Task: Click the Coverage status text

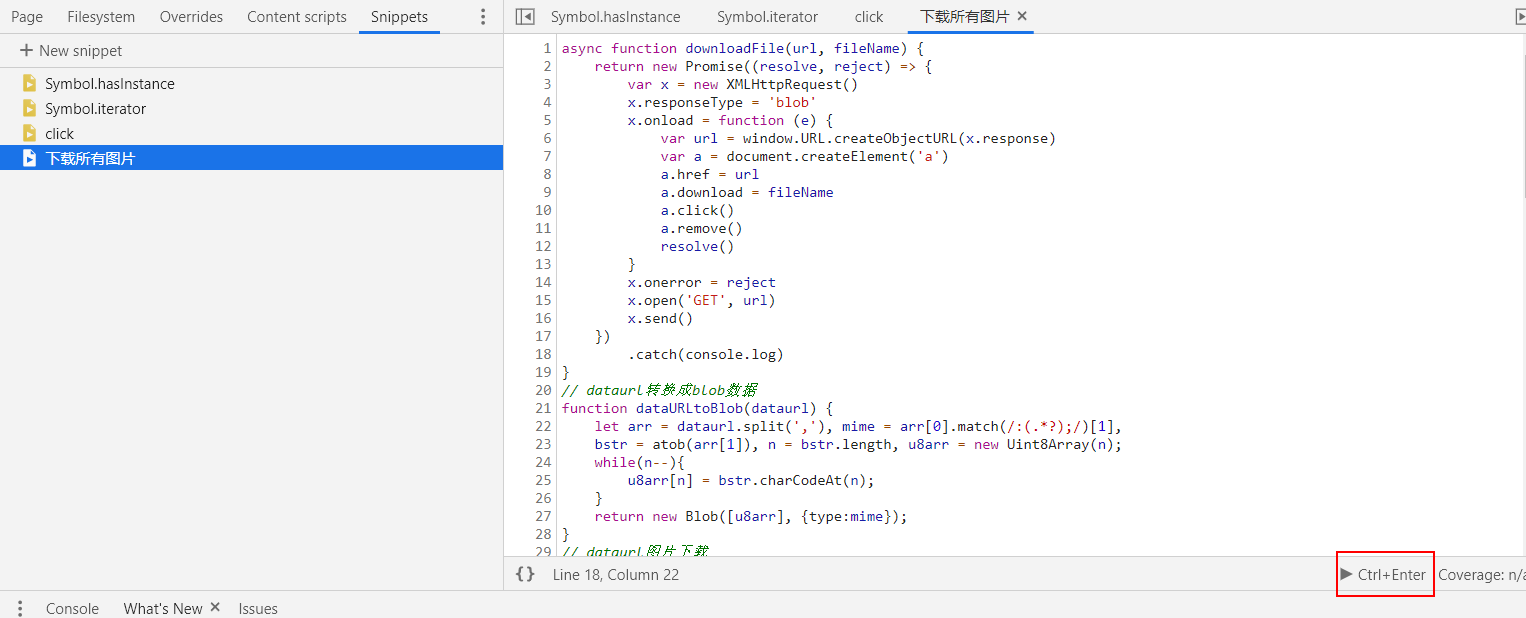Action: click(x=1482, y=574)
